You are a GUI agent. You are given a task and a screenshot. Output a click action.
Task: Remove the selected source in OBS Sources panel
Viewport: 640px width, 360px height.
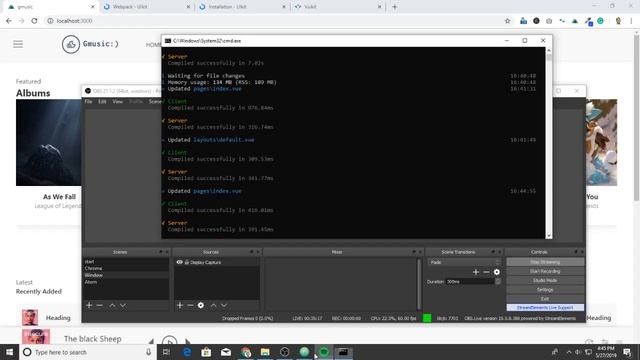pyautogui.click(x=190, y=305)
